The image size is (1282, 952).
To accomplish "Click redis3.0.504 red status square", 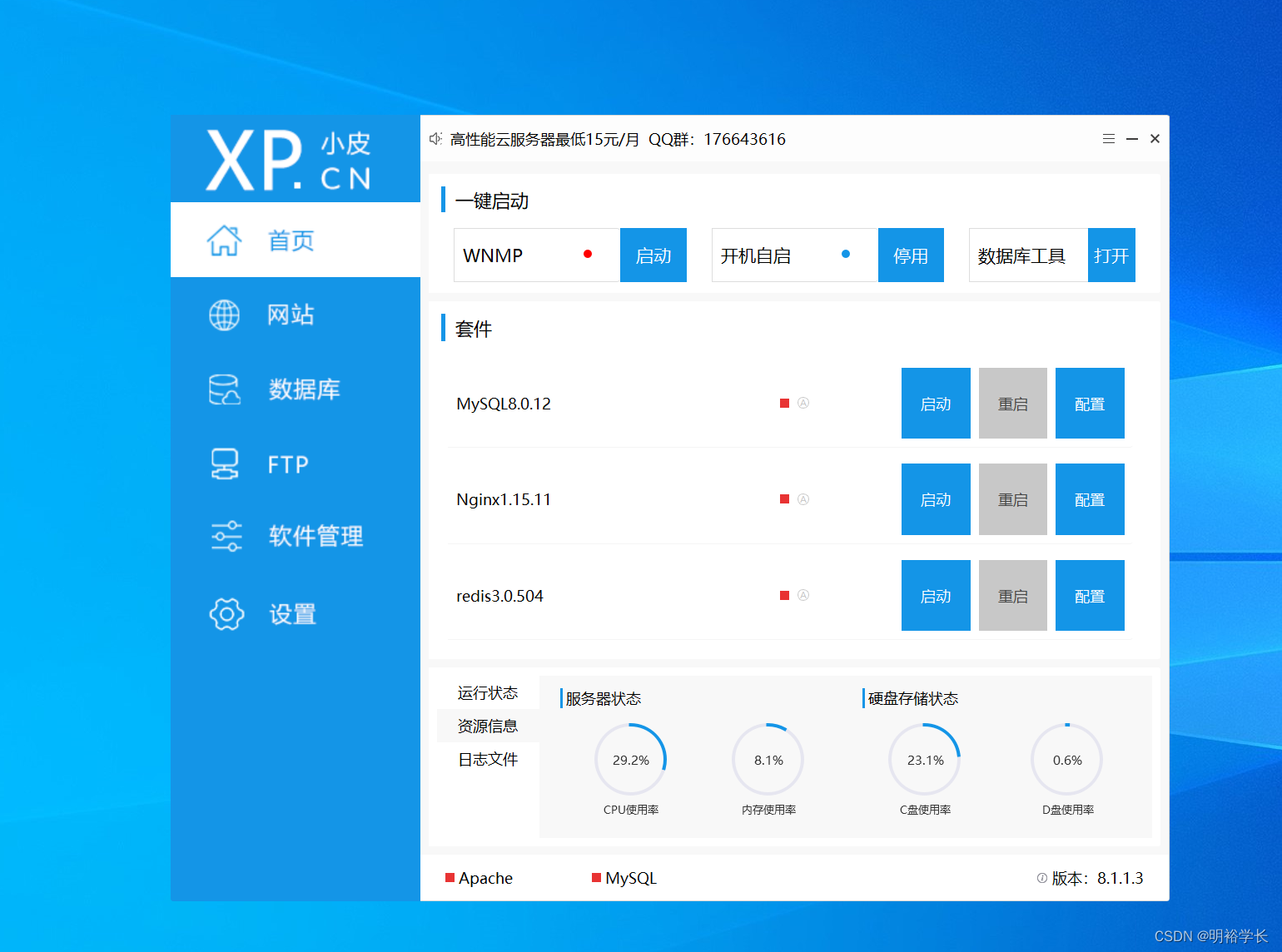I will click(784, 596).
